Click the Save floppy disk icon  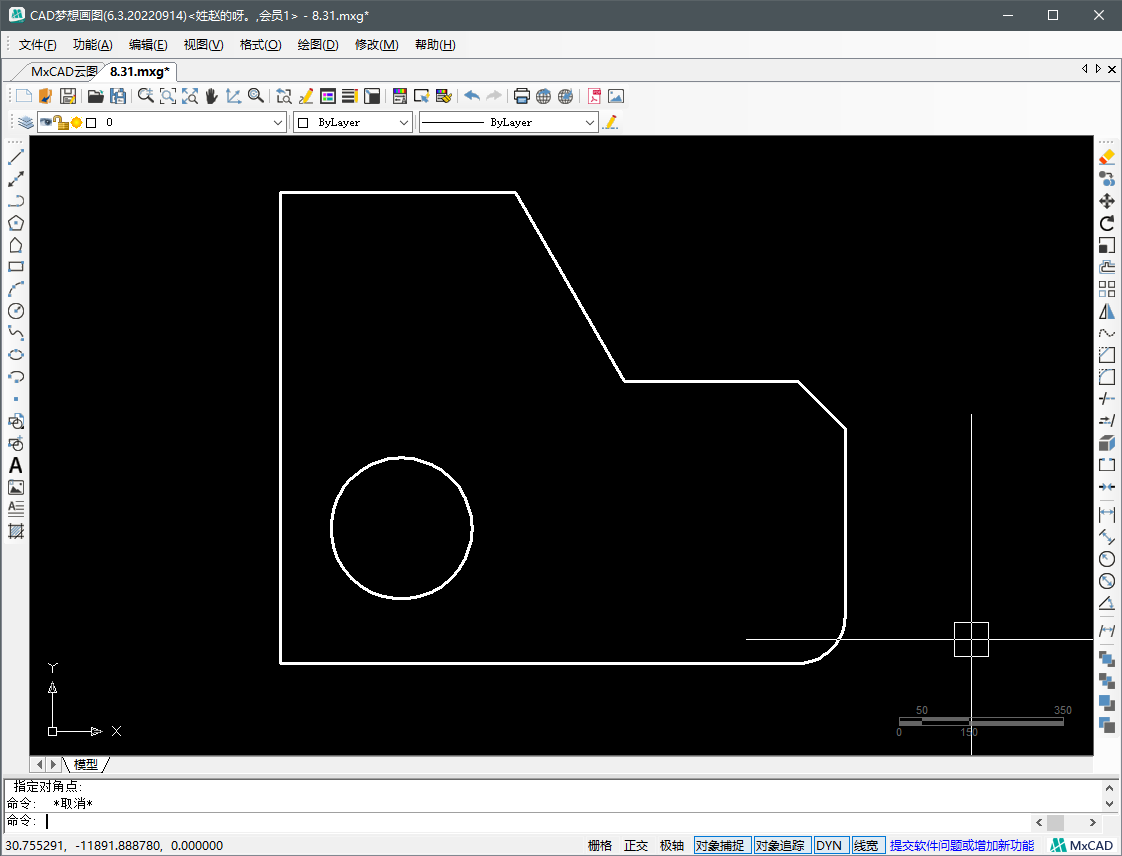[x=68, y=96]
